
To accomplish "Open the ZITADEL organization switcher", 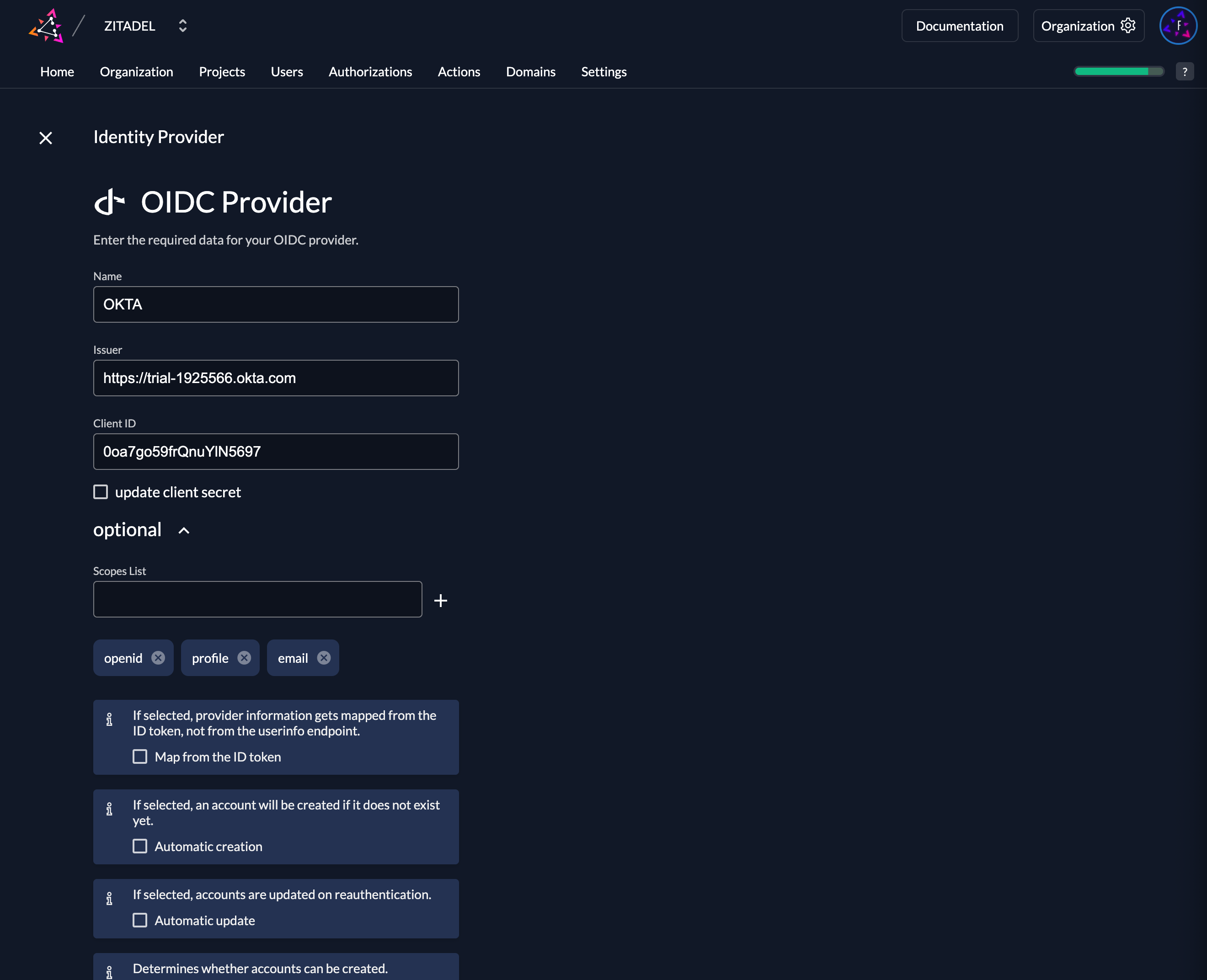I will [182, 26].
